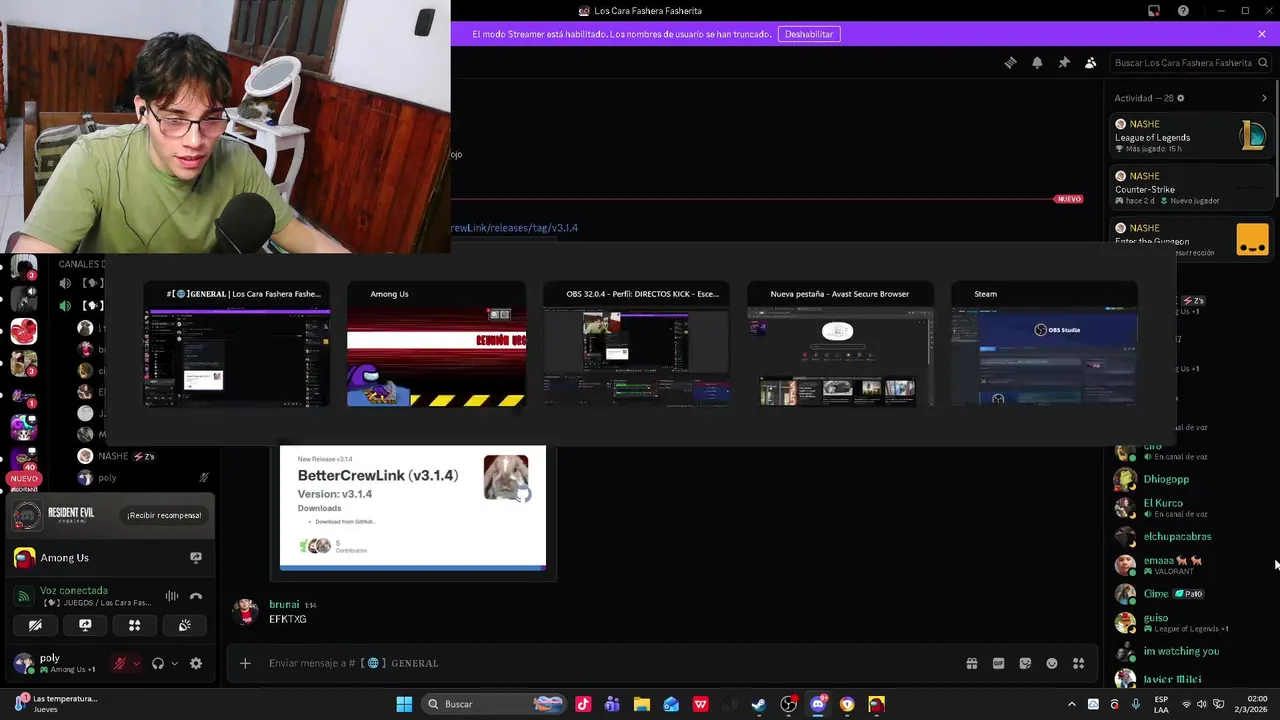1280x720 pixels.
Task: Toggle the member list icon
Action: pyautogui.click(x=1091, y=62)
